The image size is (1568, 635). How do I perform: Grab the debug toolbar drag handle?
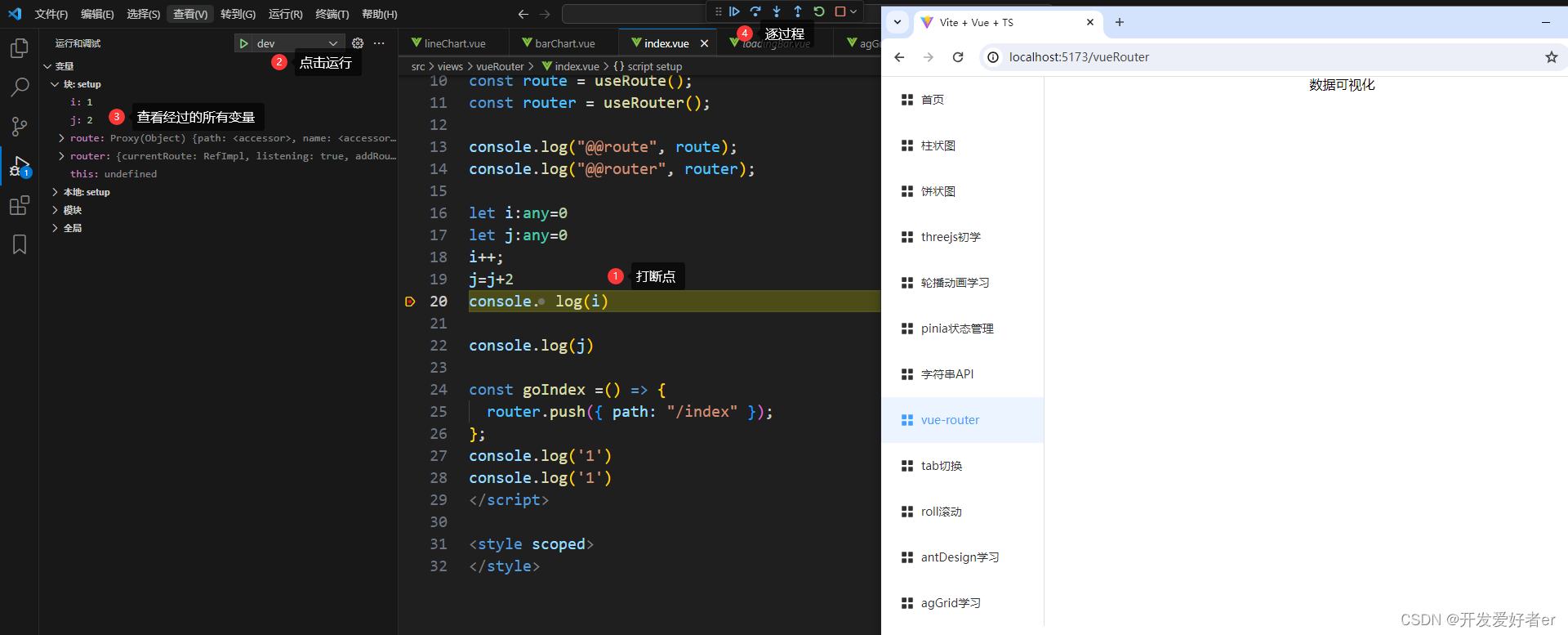point(719,11)
